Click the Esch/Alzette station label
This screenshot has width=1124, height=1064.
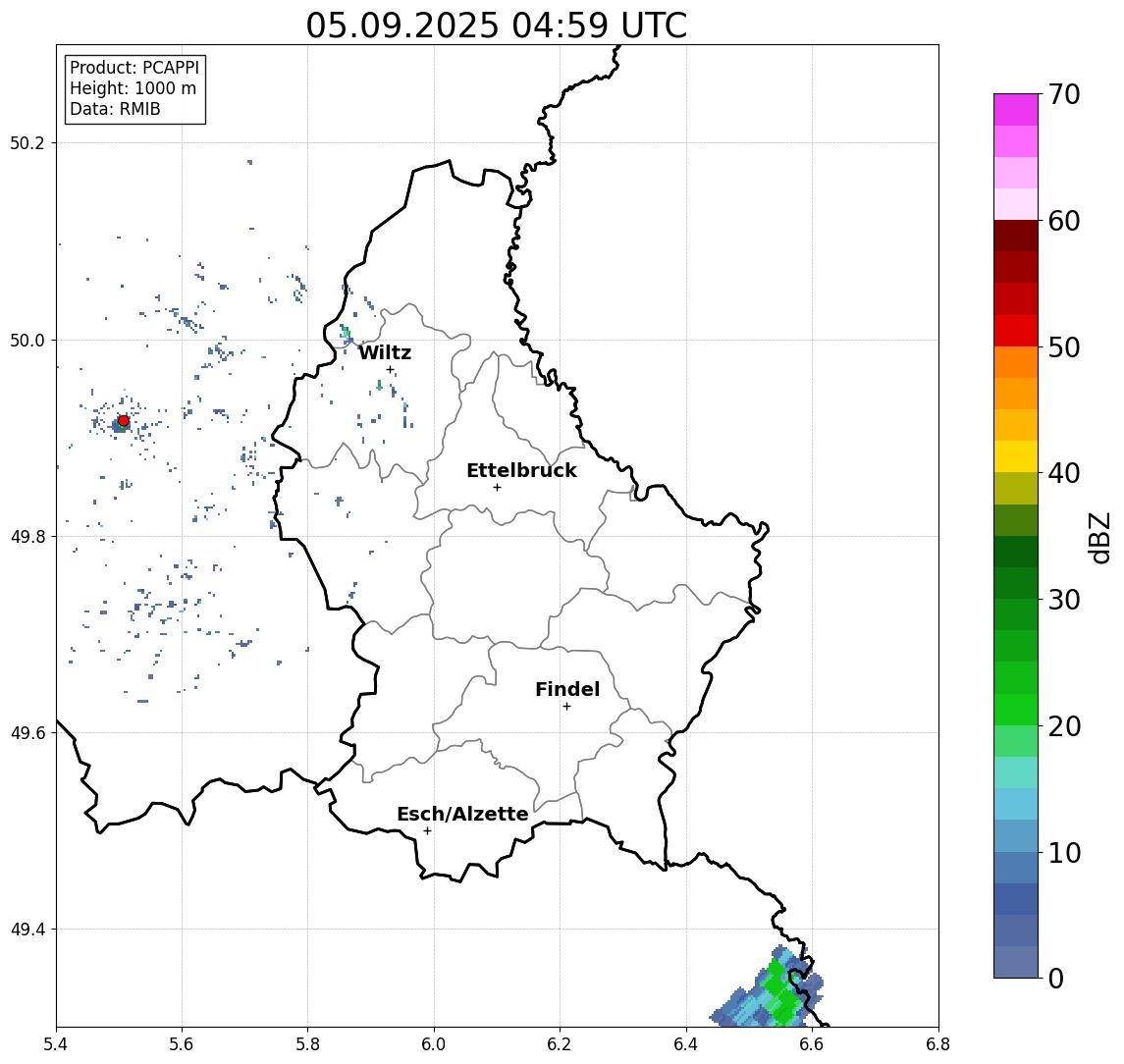462,814
